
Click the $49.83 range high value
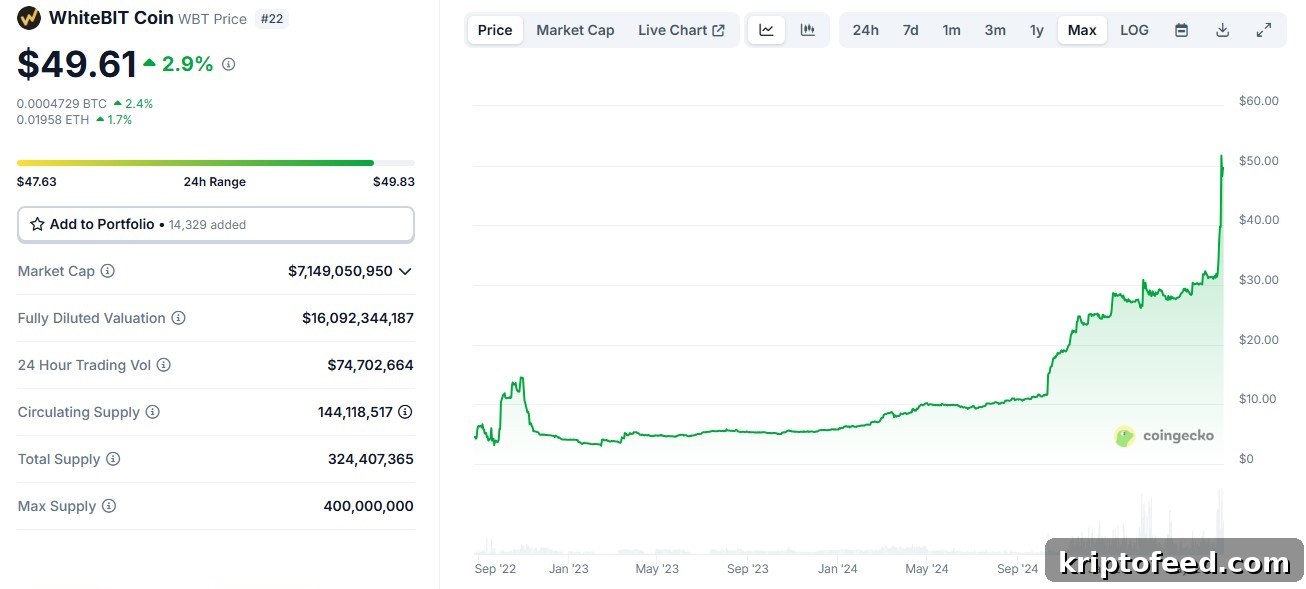394,181
